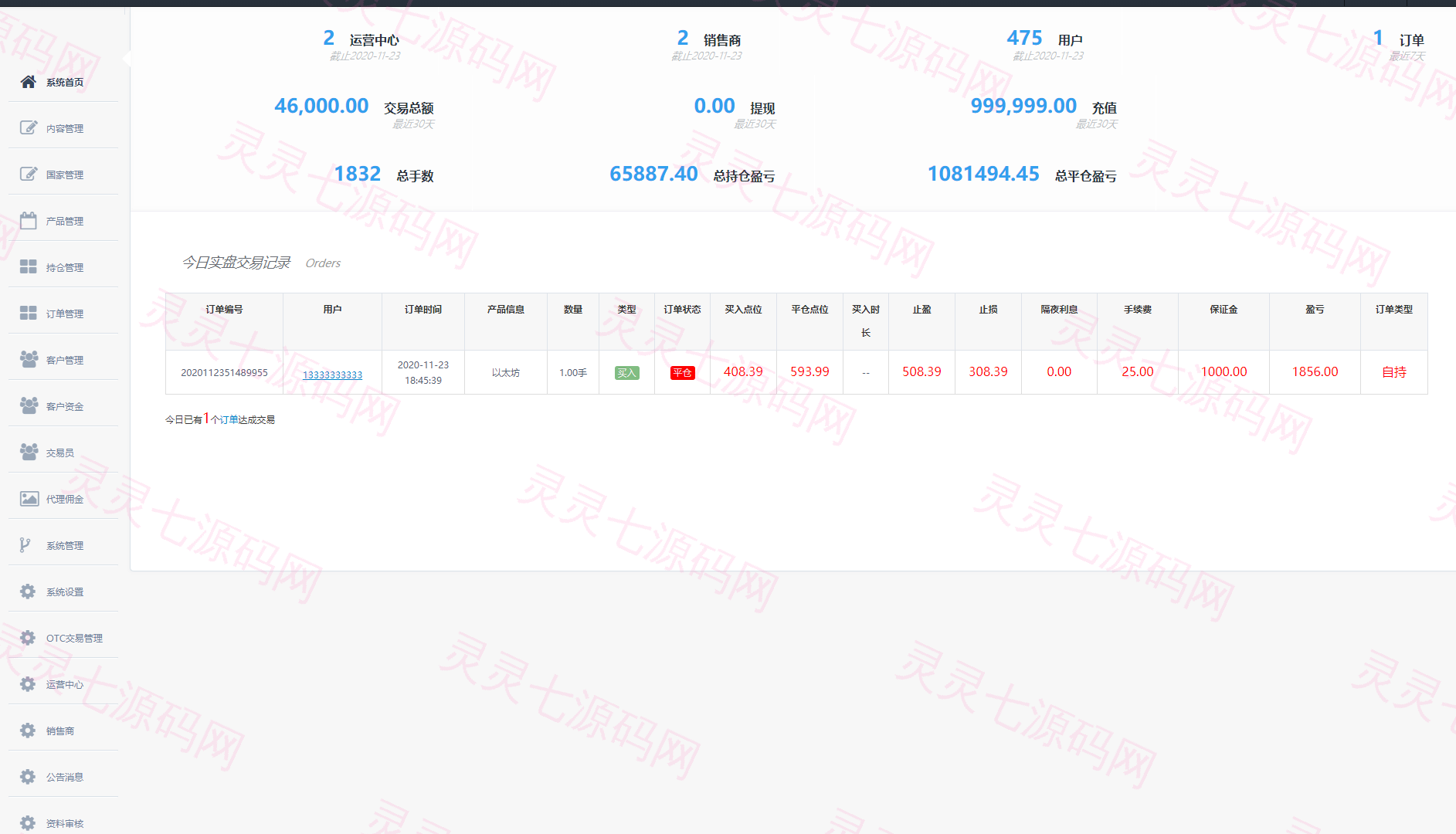Click the grid icon beside 持仓管理
Screen dimensions: 1456x834
(29, 266)
